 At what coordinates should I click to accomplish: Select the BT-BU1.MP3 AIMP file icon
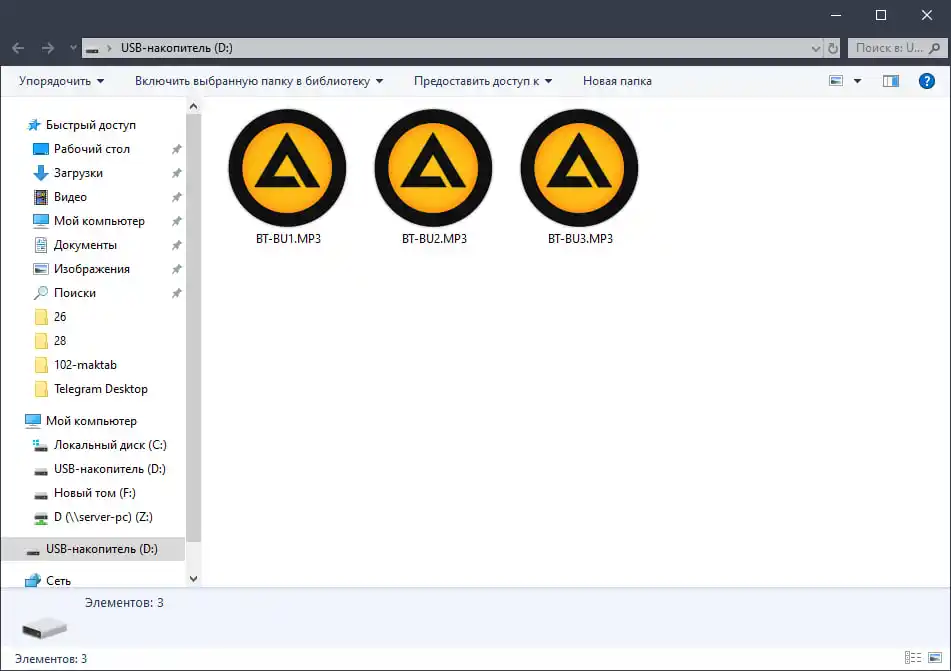287,167
